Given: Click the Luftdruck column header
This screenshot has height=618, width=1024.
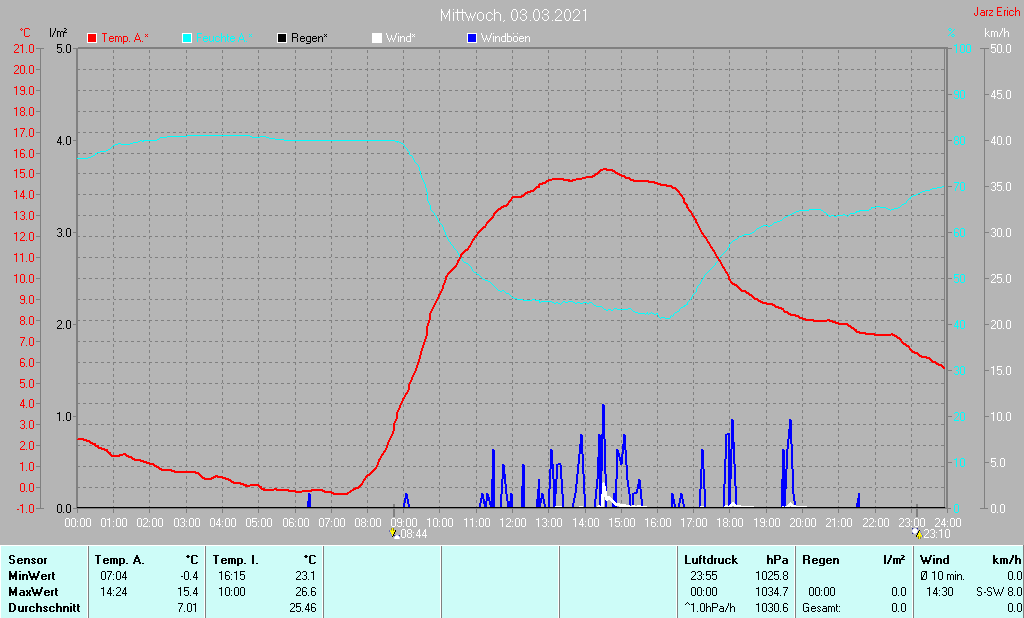Looking at the screenshot, I should (709, 560).
